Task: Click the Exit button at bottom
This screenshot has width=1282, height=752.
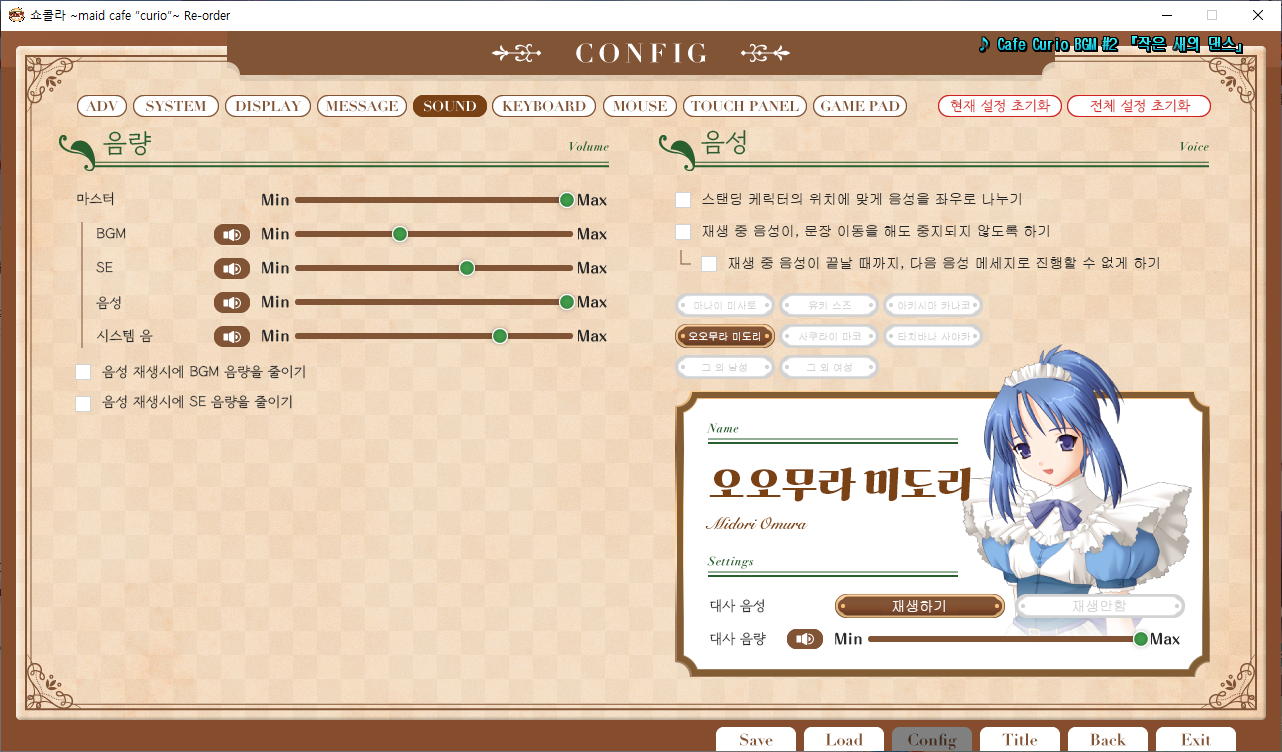Action: pyautogui.click(x=1196, y=740)
